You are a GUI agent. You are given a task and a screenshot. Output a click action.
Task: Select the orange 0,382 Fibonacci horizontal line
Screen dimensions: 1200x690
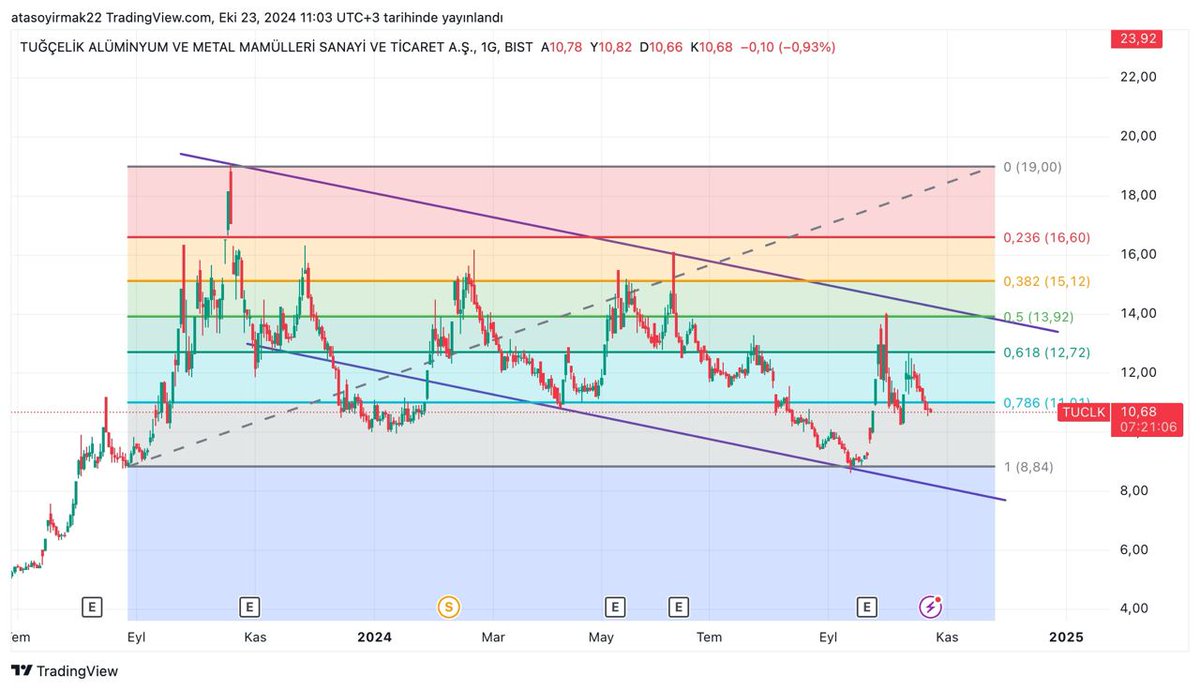coord(561,281)
